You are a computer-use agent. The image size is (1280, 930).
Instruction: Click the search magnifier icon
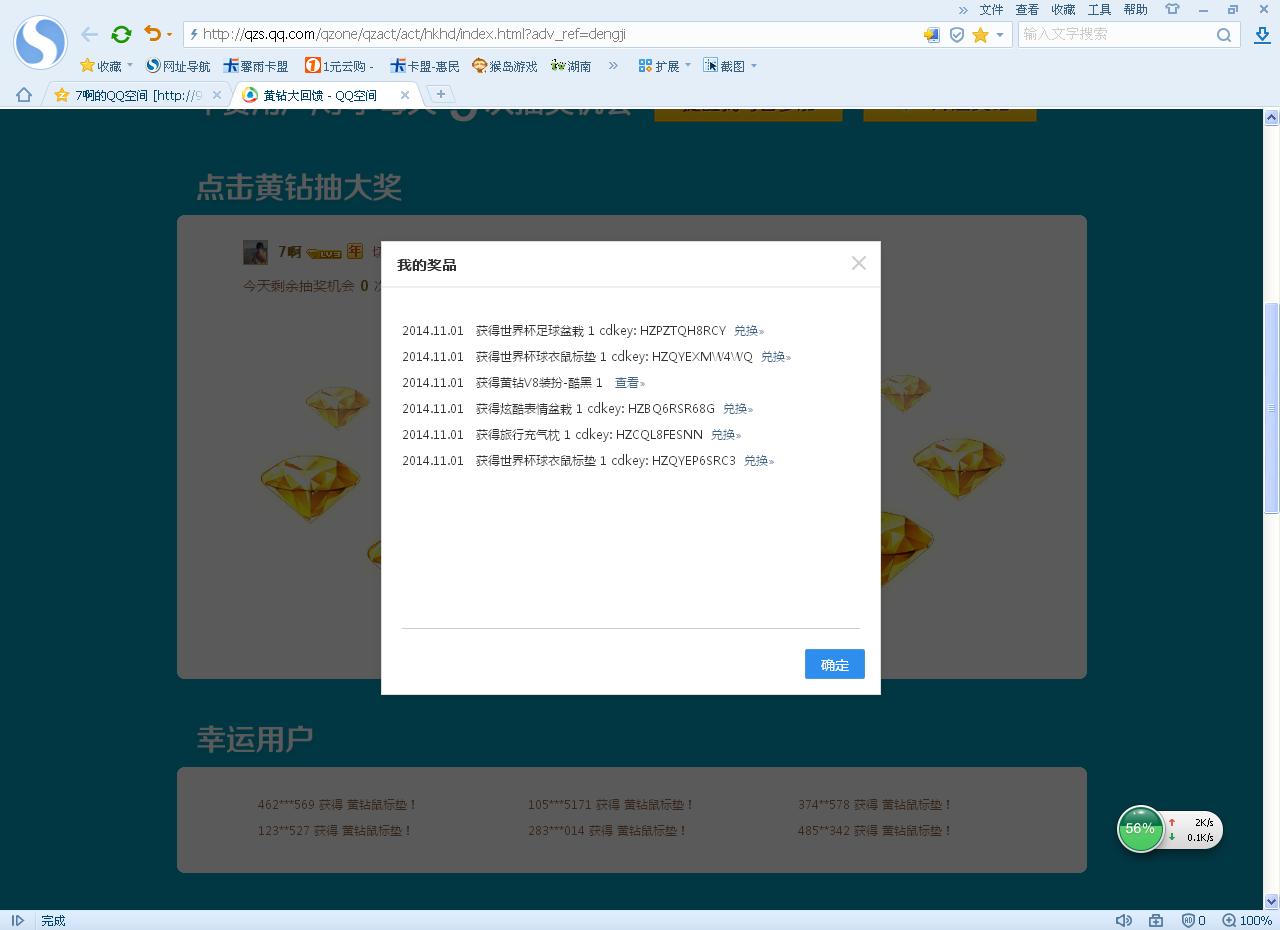click(x=1224, y=35)
